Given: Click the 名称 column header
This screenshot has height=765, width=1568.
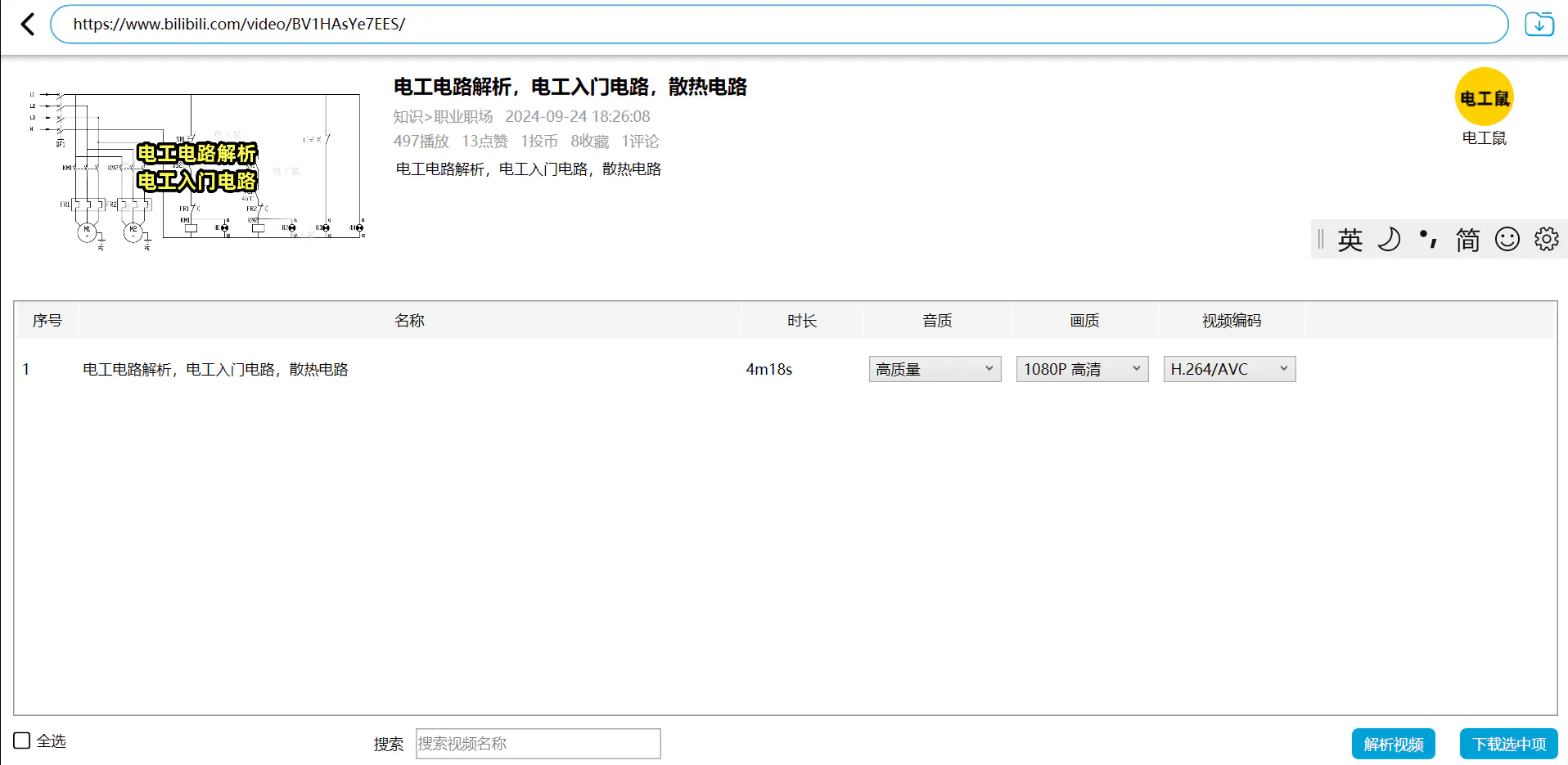Looking at the screenshot, I should click(409, 321).
